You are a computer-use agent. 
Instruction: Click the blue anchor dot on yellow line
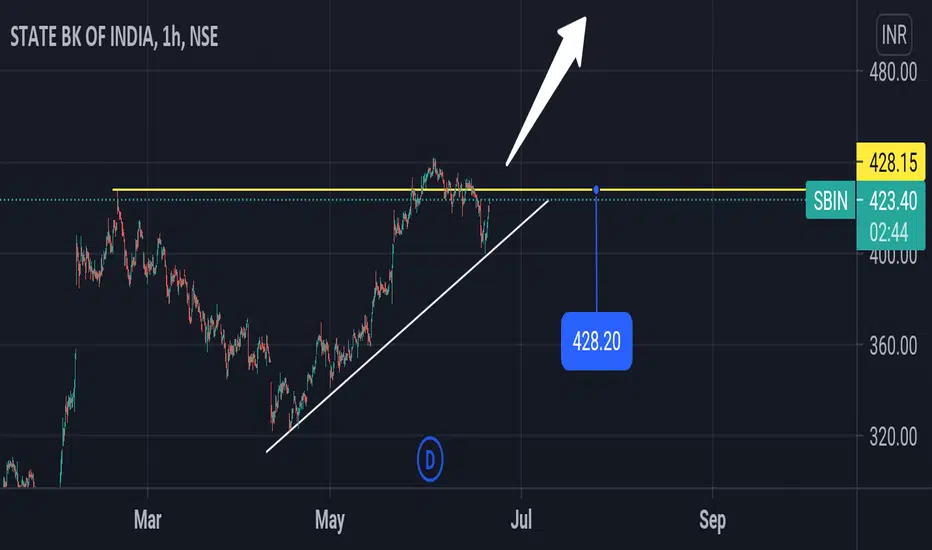coord(596,190)
